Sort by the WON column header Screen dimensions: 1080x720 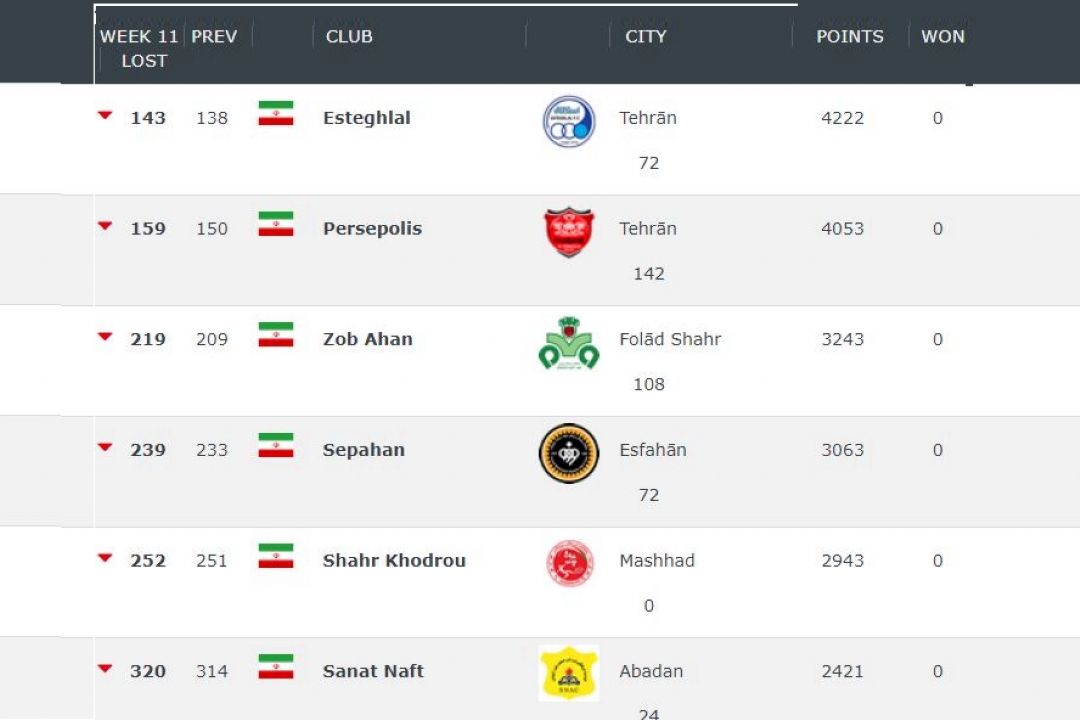[943, 37]
